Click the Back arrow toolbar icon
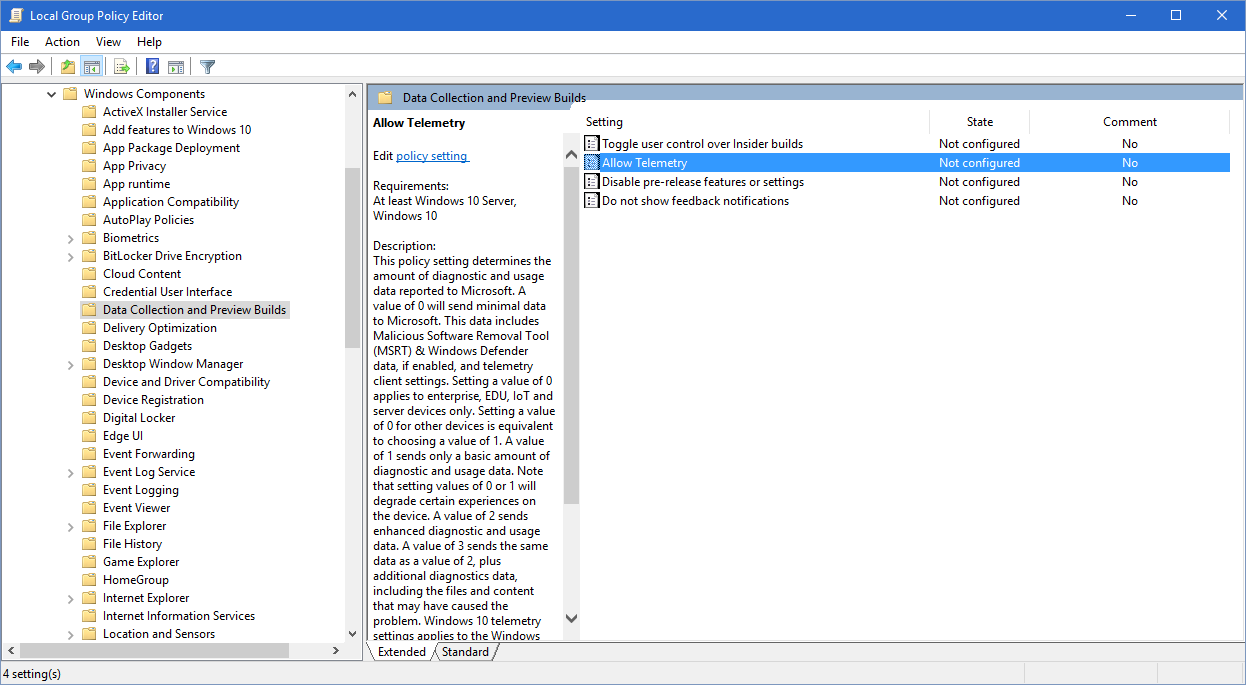 [14, 67]
